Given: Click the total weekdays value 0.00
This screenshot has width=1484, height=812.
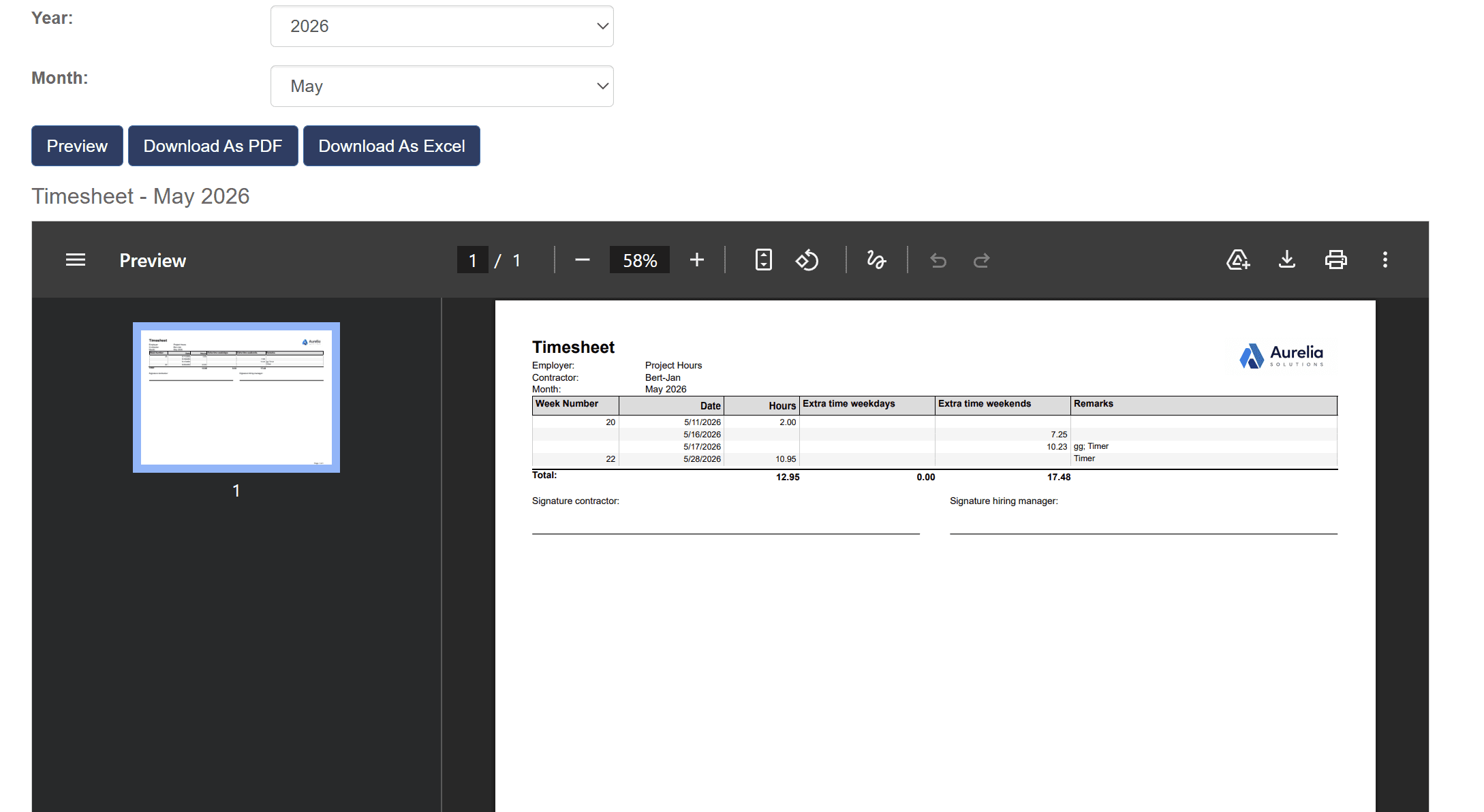Looking at the screenshot, I should click(x=926, y=478).
